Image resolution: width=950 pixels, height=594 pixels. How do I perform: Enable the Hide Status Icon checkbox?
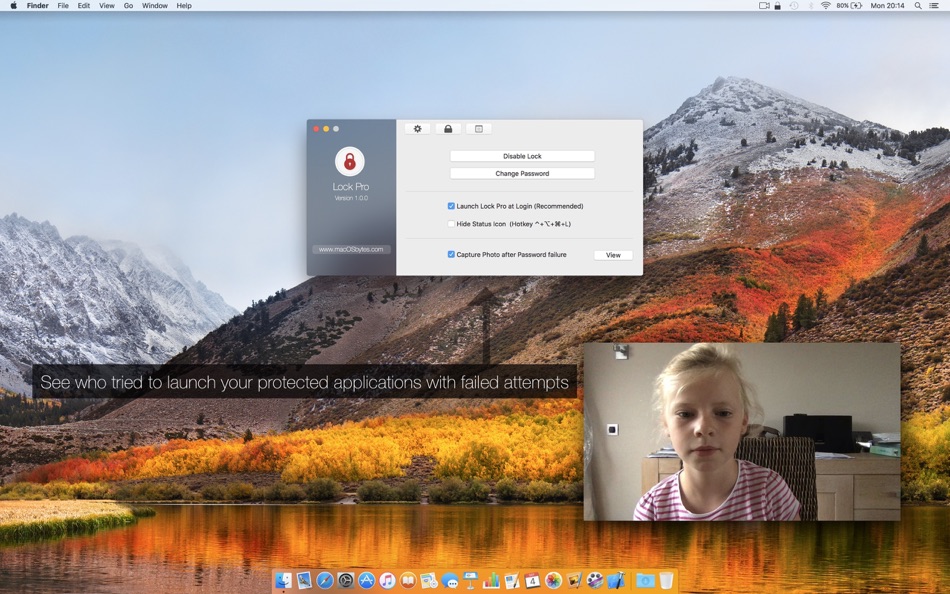pyautogui.click(x=451, y=224)
